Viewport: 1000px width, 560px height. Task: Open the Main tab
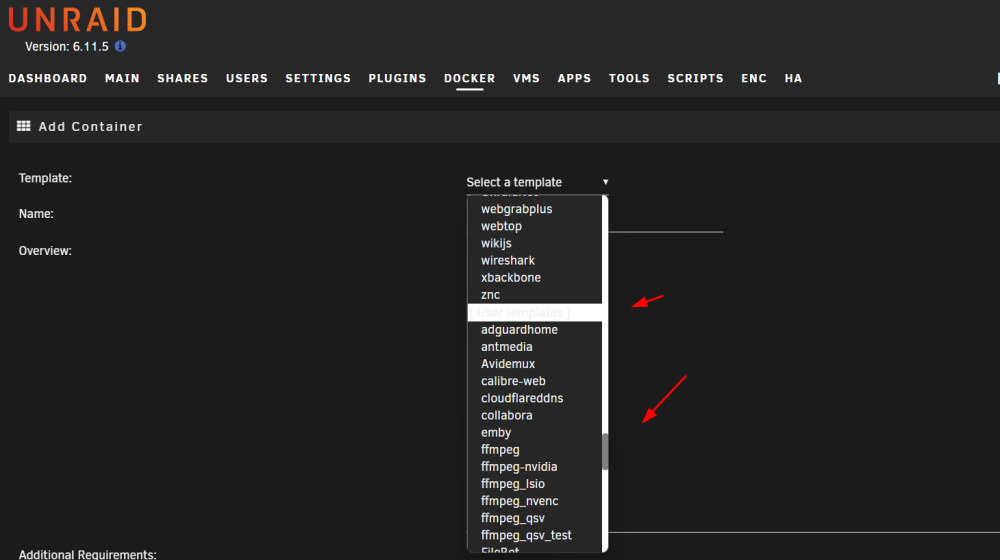coord(122,78)
